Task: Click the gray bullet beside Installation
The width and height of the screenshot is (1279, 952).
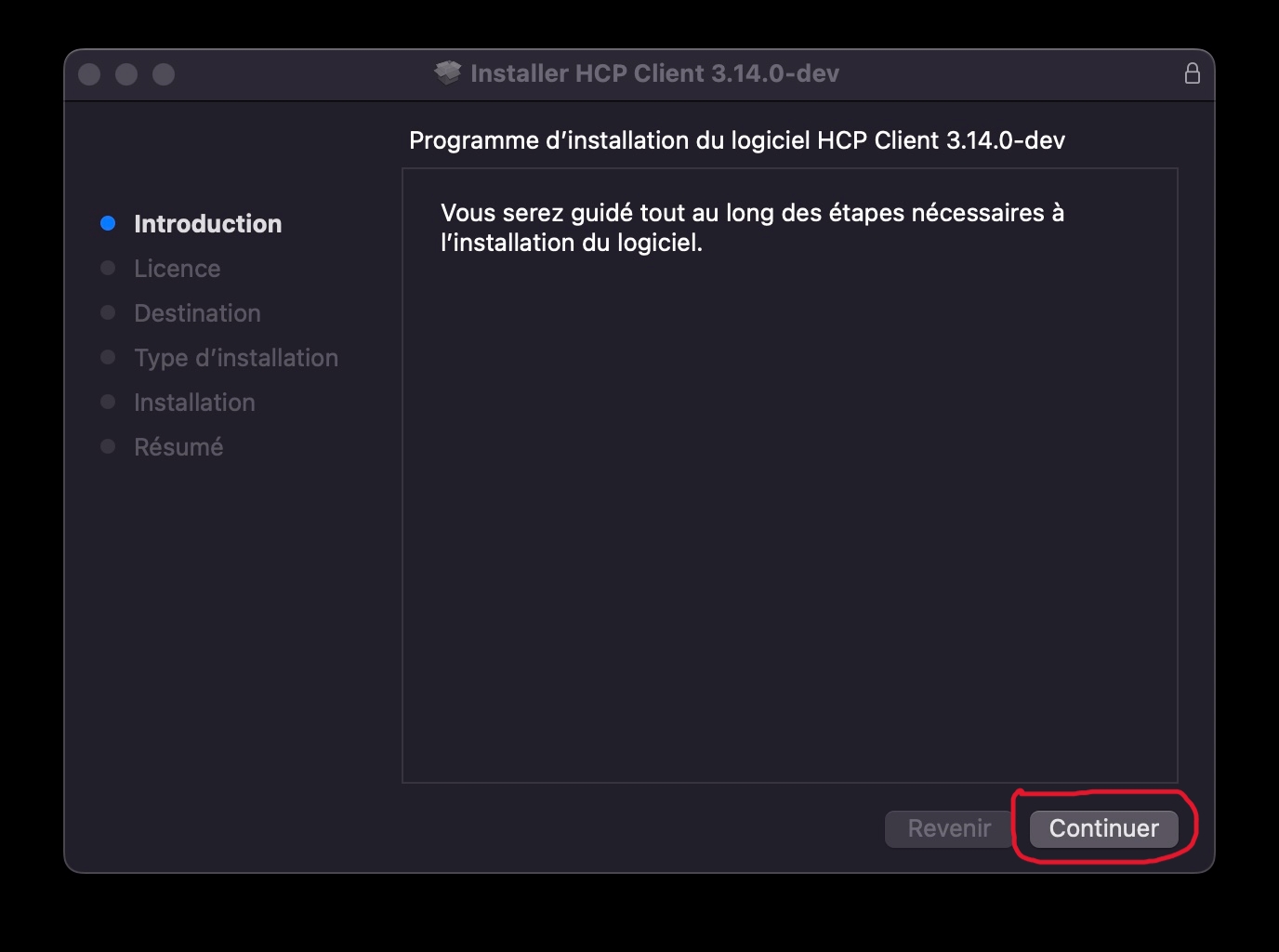Action: pos(108,402)
